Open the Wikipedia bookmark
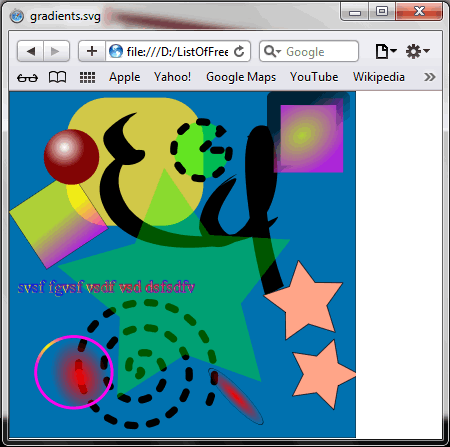This screenshot has height=447, width=450. point(379,77)
